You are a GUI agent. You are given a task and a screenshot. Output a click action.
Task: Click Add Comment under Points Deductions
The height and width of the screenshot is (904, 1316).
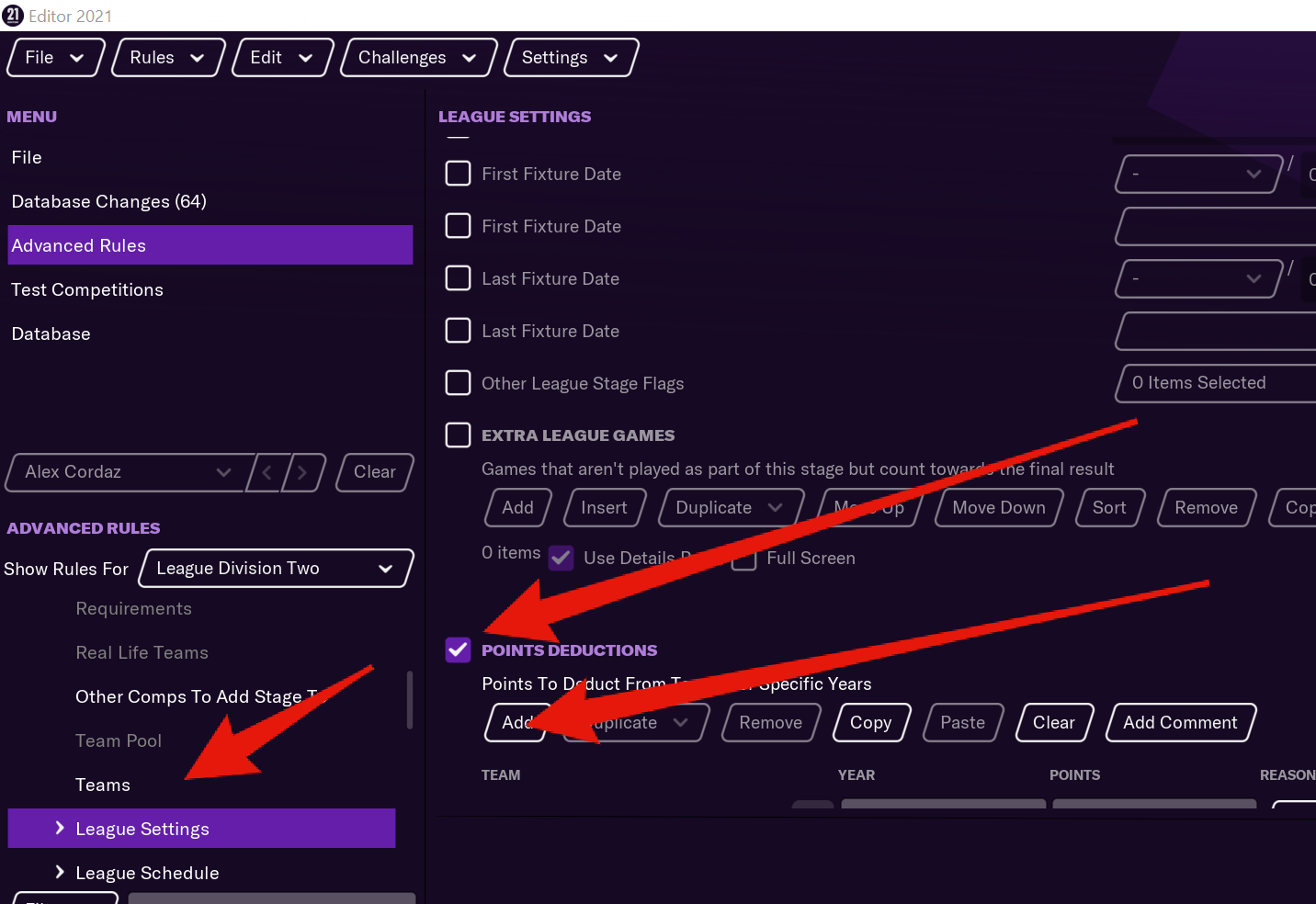[x=1180, y=722]
